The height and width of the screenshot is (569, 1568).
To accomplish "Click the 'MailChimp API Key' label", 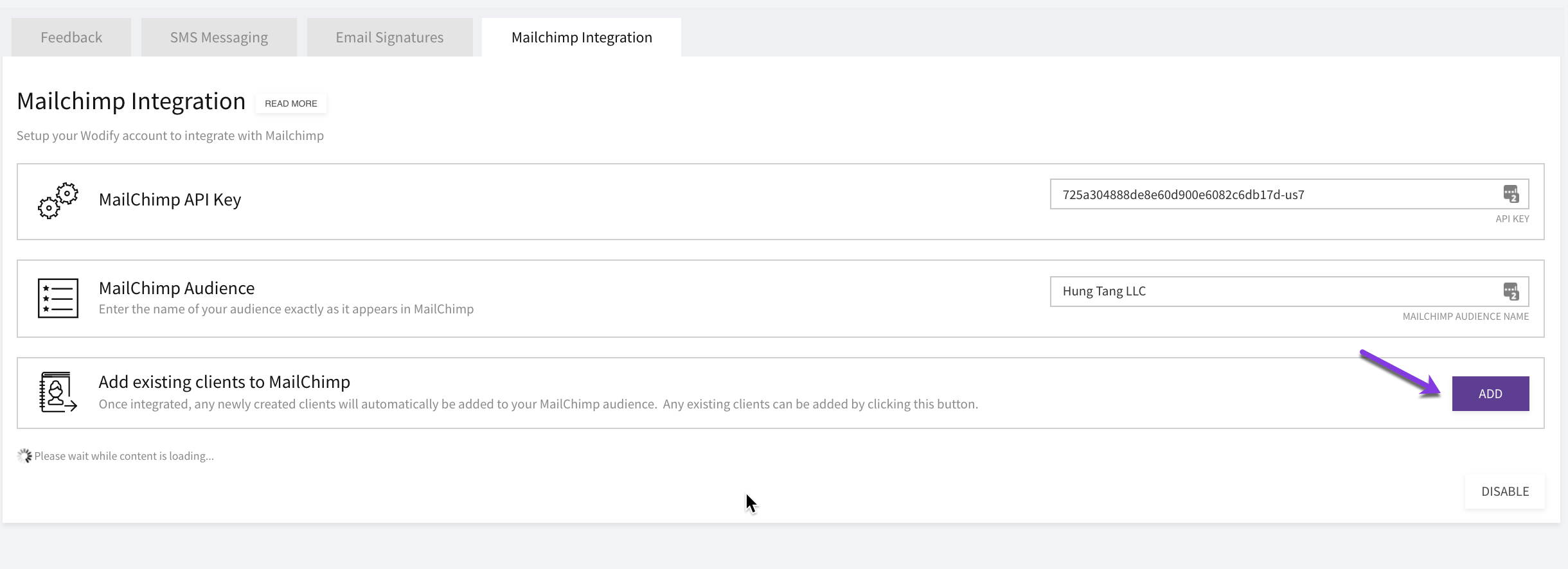I will [170, 200].
